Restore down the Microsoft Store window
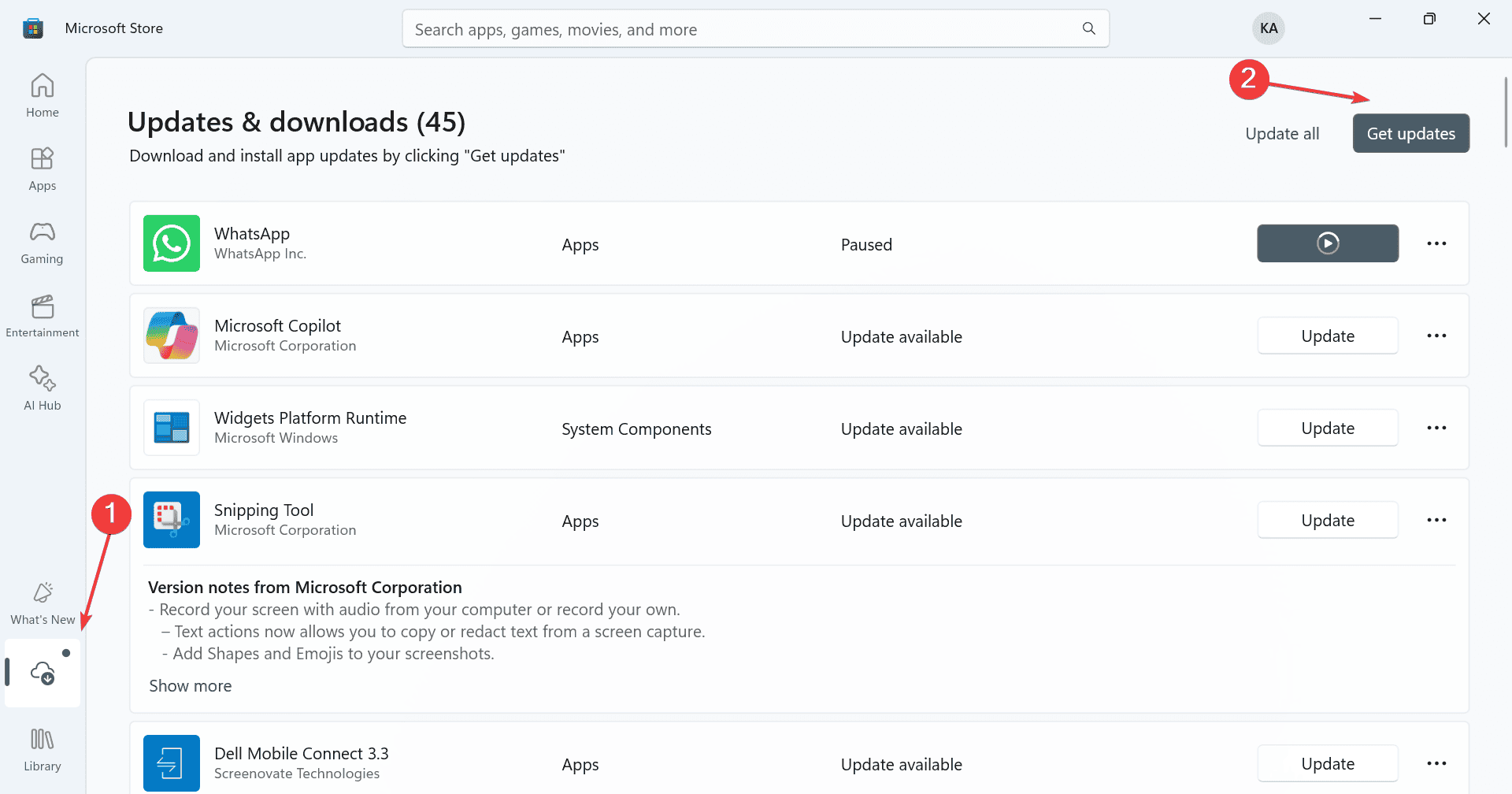This screenshot has height=794, width=1512. click(1429, 19)
